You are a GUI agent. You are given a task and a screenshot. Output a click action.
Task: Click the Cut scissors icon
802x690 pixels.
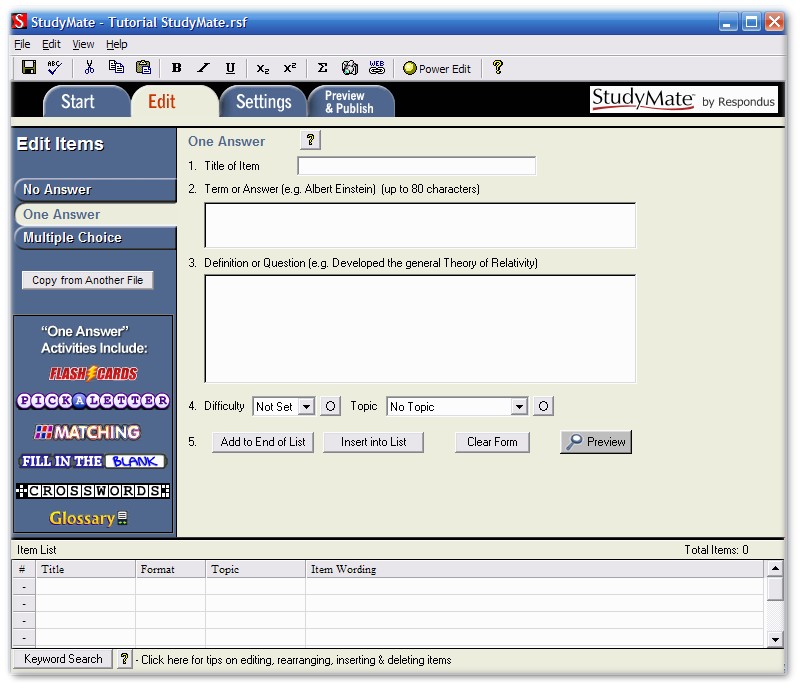(89, 68)
